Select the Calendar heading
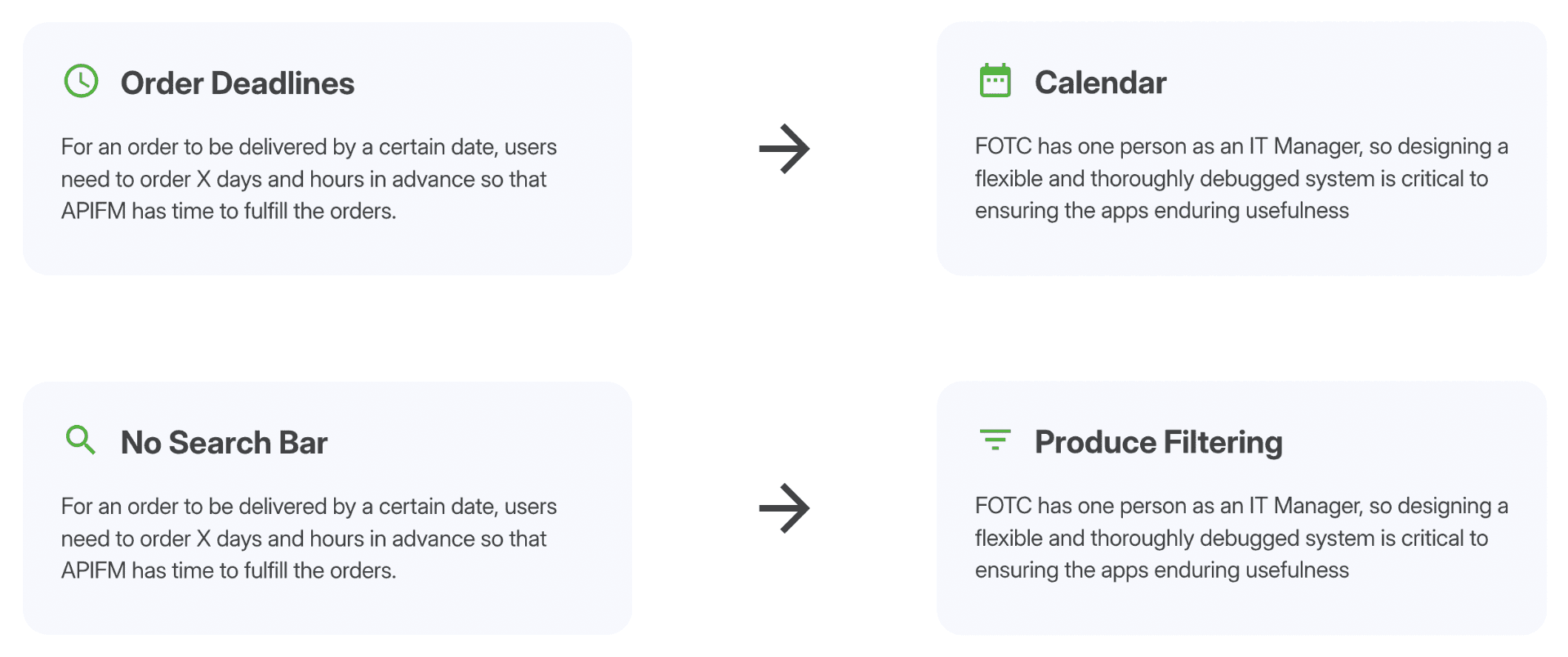The height and width of the screenshot is (657, 1568). tap(1100, 83)
